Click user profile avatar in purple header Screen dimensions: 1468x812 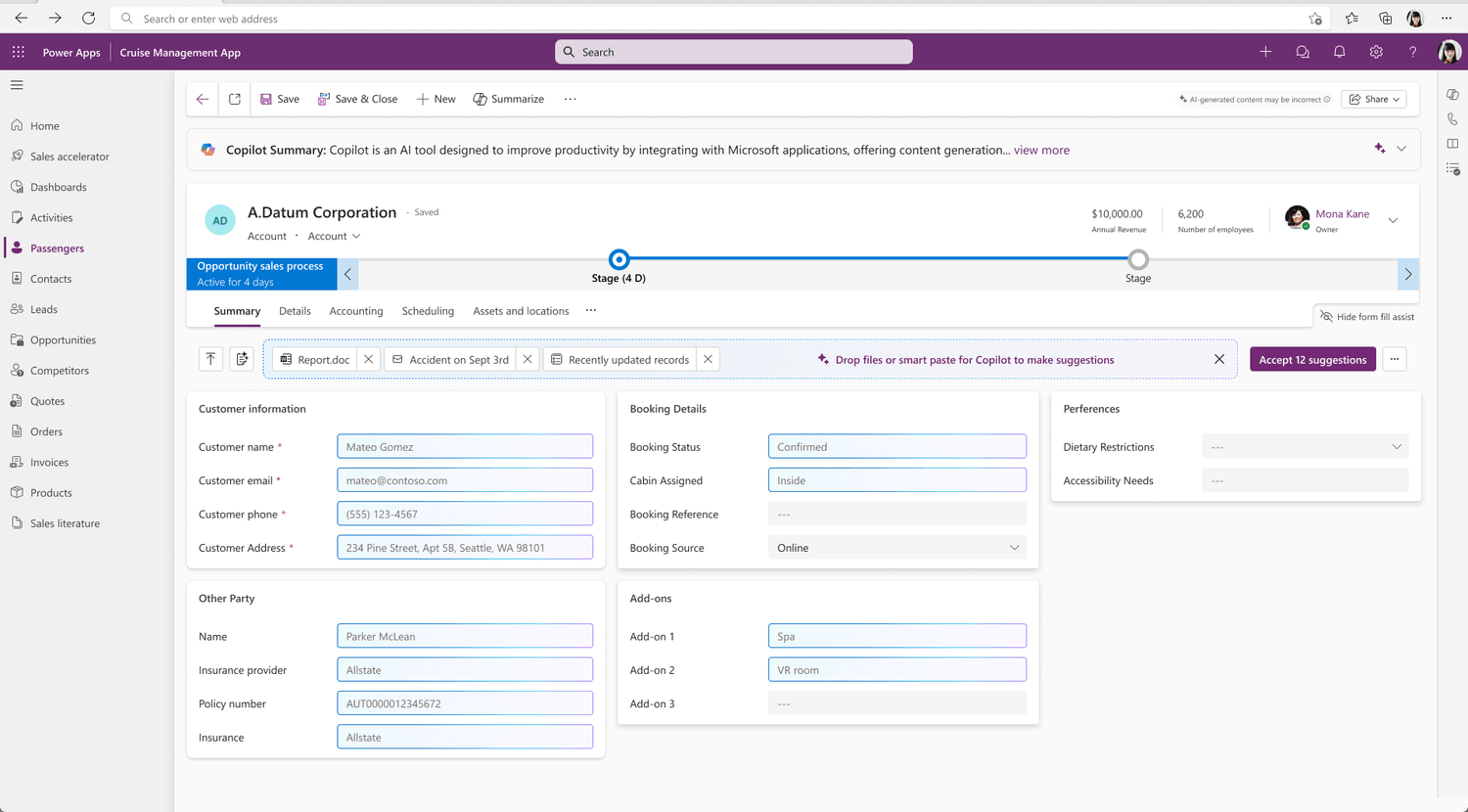pyautogui.click(x=1449, y=52)
